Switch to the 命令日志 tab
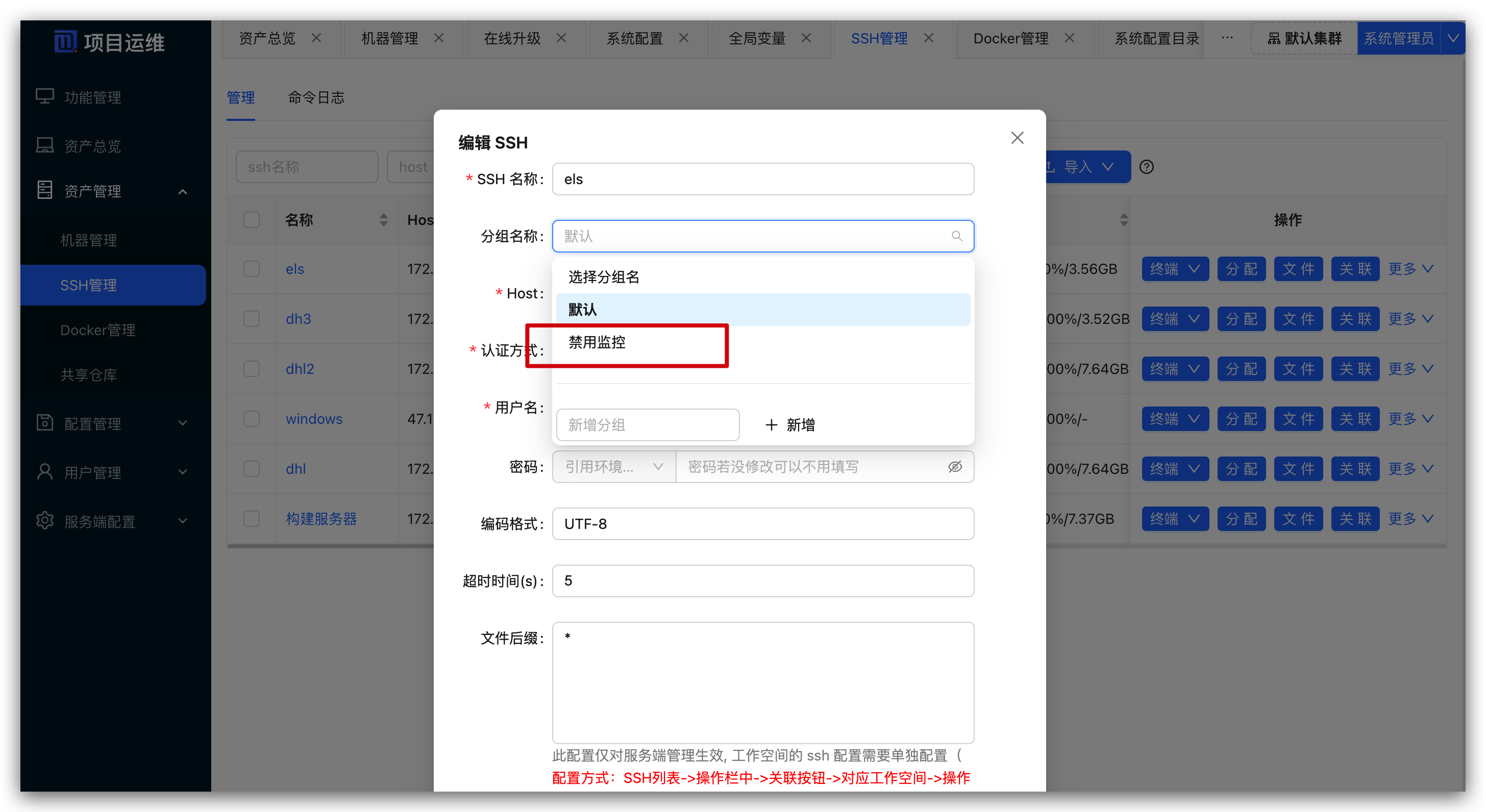This screenshot has width=1486, height=812. [x=316, y=97]
